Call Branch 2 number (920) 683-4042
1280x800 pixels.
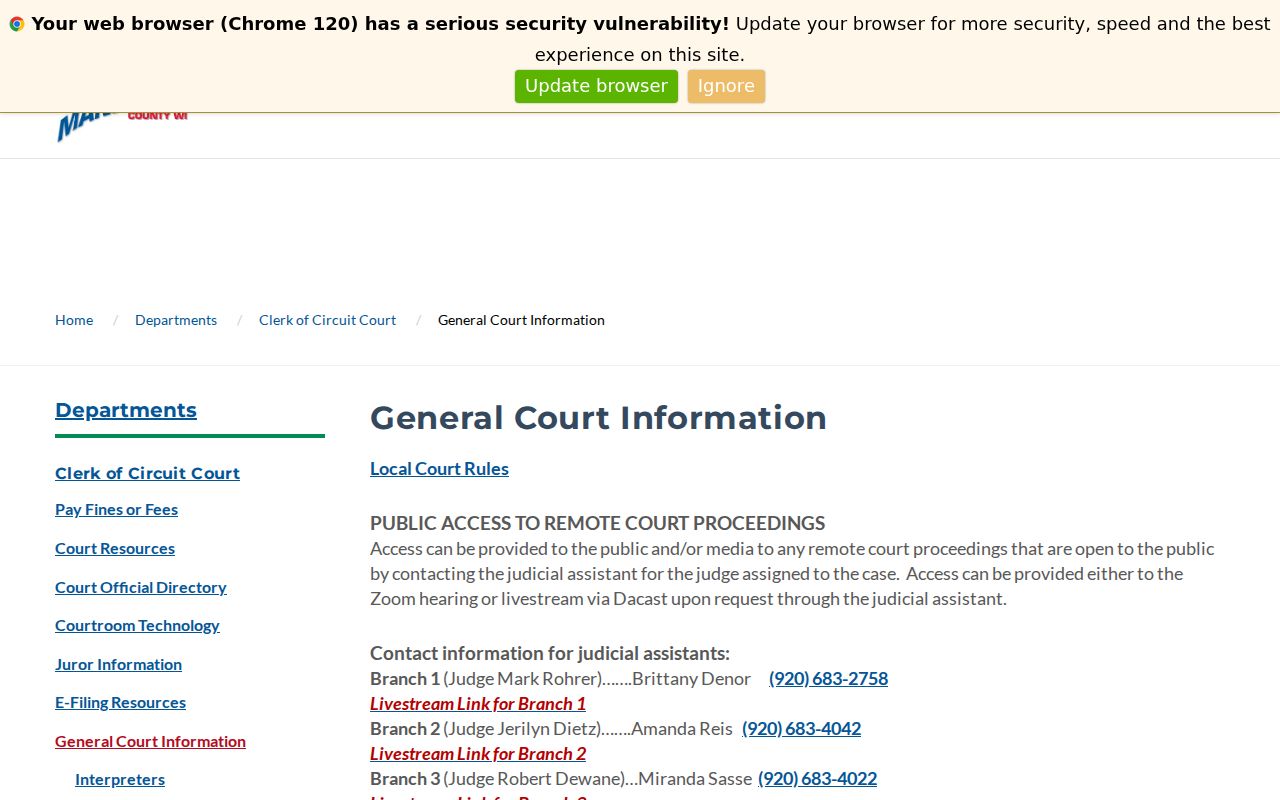[x=801, y=729]
